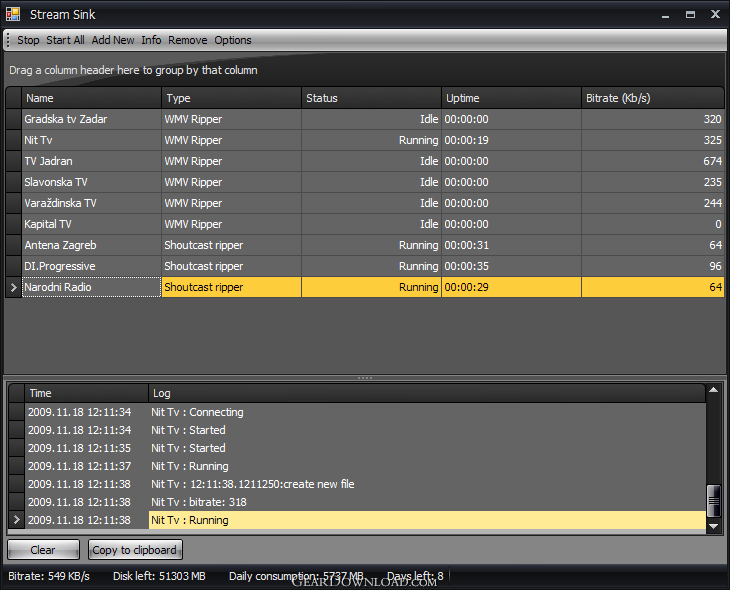The height and width of the screenshot is (590, 730).
Task: Click the toolbar grip handle
Action: coord(8,40)
